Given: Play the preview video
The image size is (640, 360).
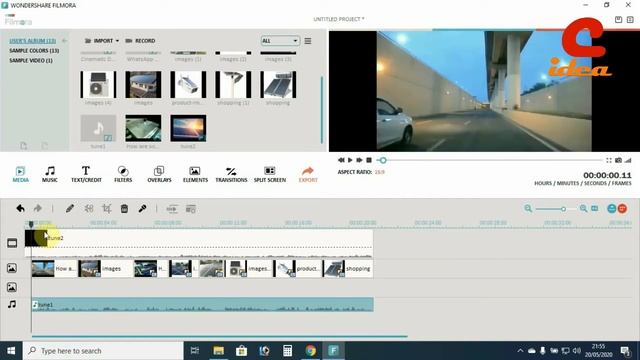Looking at the screenshot, I should click(350, 160).
